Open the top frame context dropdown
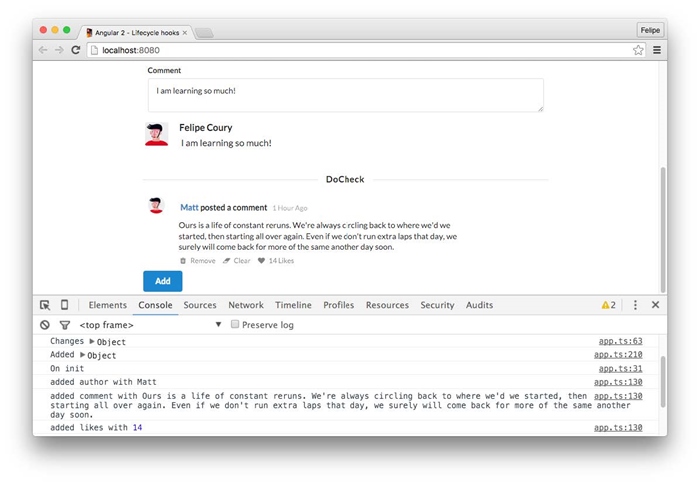The image size is (700, 483). 150,325
